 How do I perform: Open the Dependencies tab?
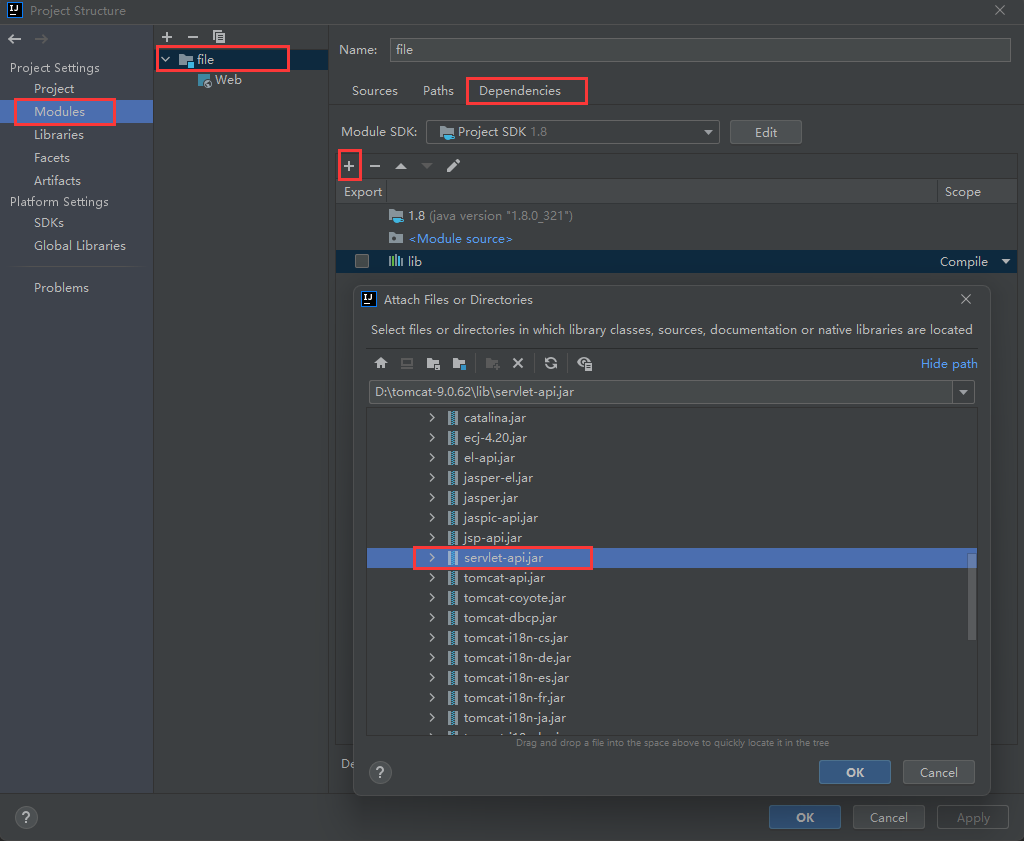point(520,91)
